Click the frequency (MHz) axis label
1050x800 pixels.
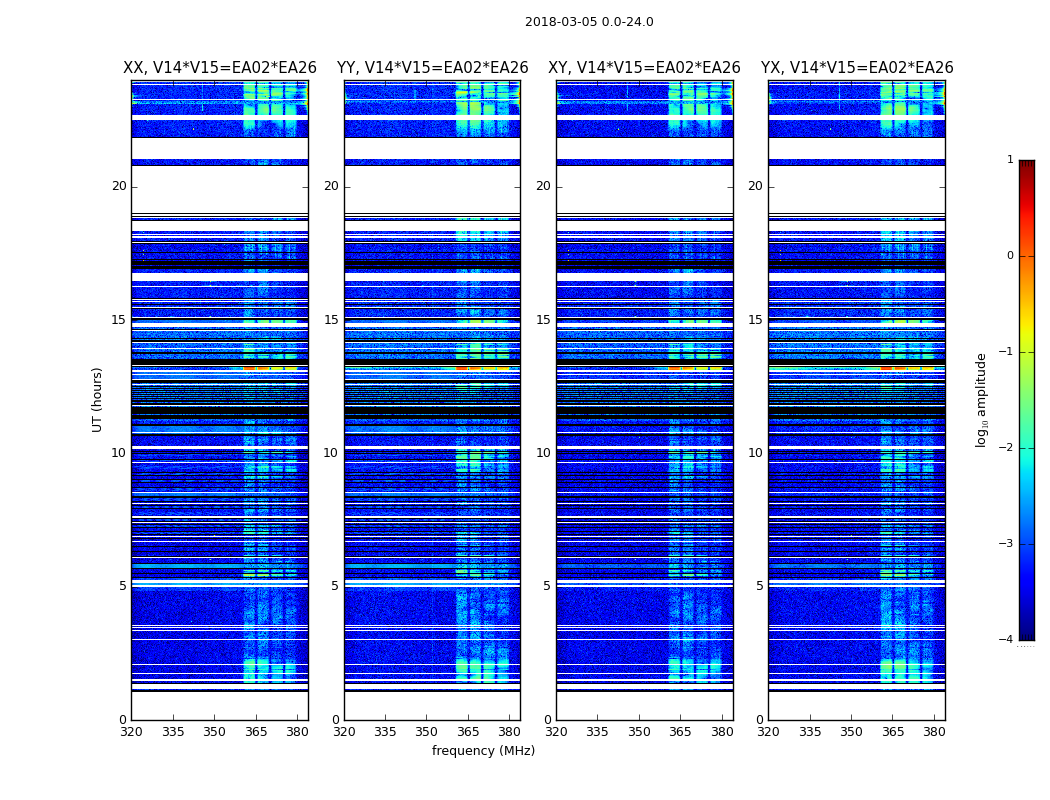[483, 750]
